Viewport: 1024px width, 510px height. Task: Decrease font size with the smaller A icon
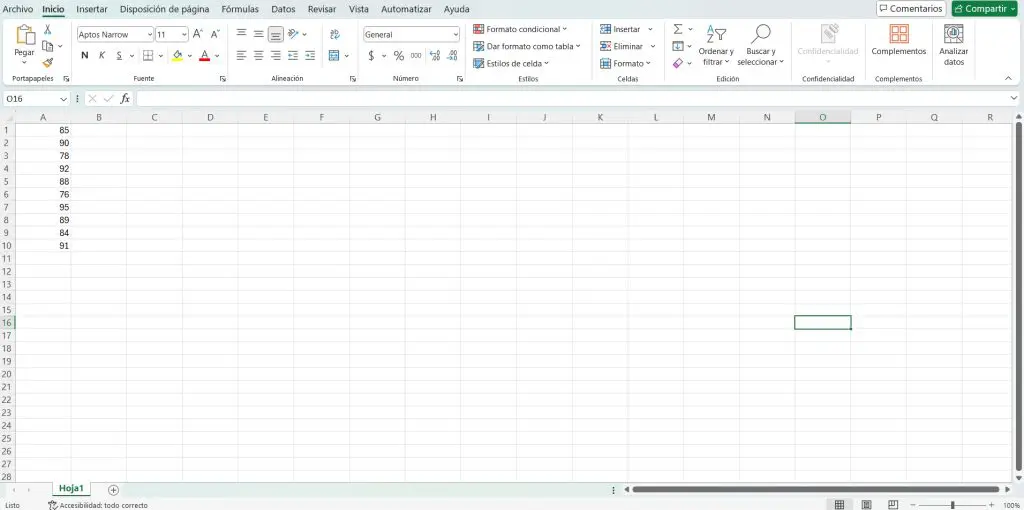215,34
